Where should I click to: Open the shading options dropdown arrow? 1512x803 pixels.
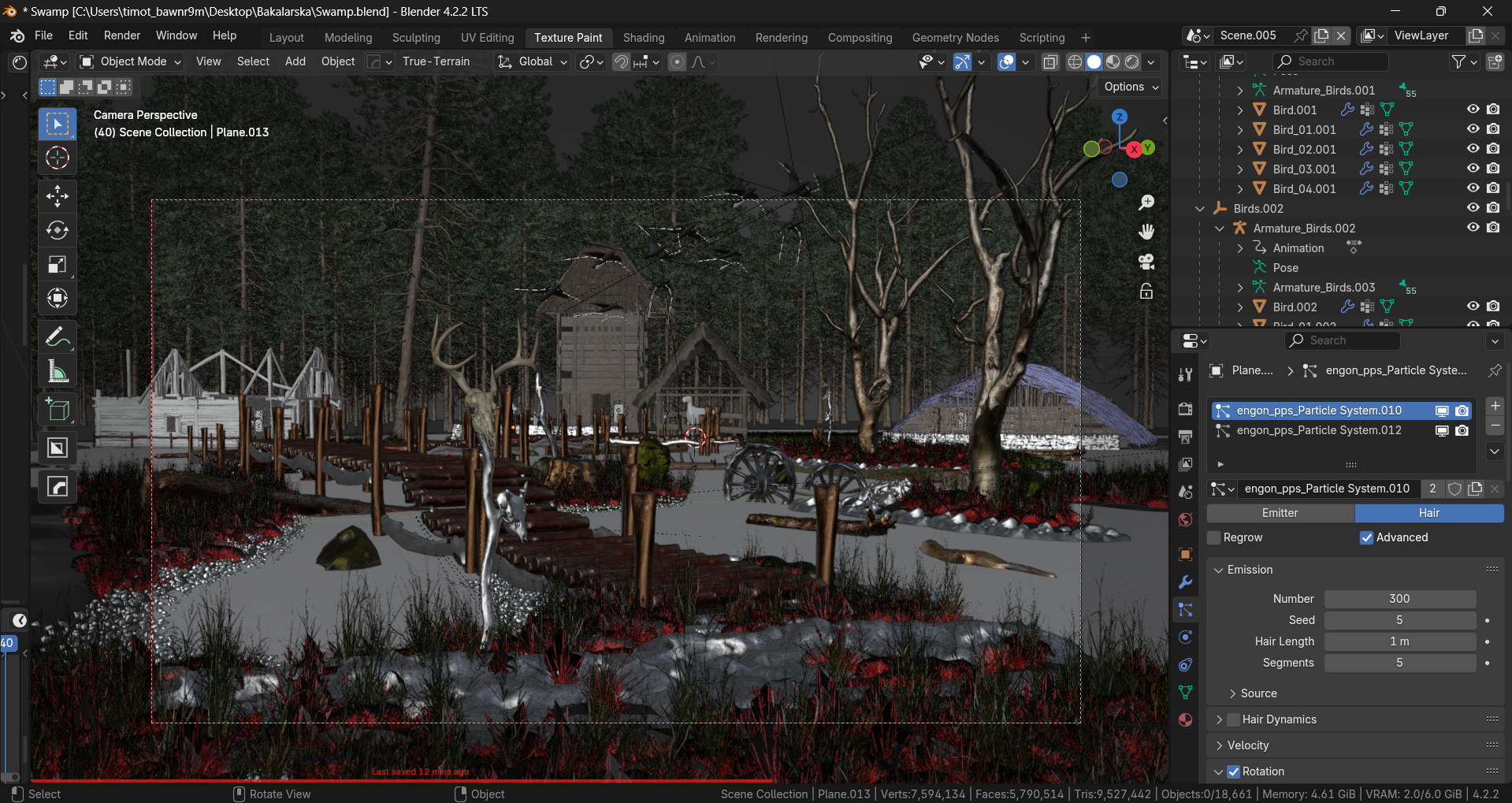coord(1151,61)
